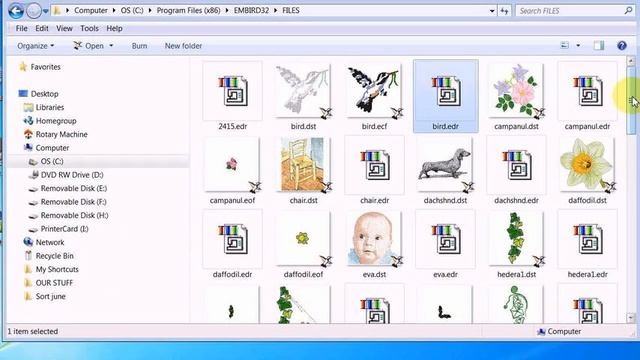Click the search magnifier icon
Viewport: 640px width, 360px height.
[x=628, y=11]
